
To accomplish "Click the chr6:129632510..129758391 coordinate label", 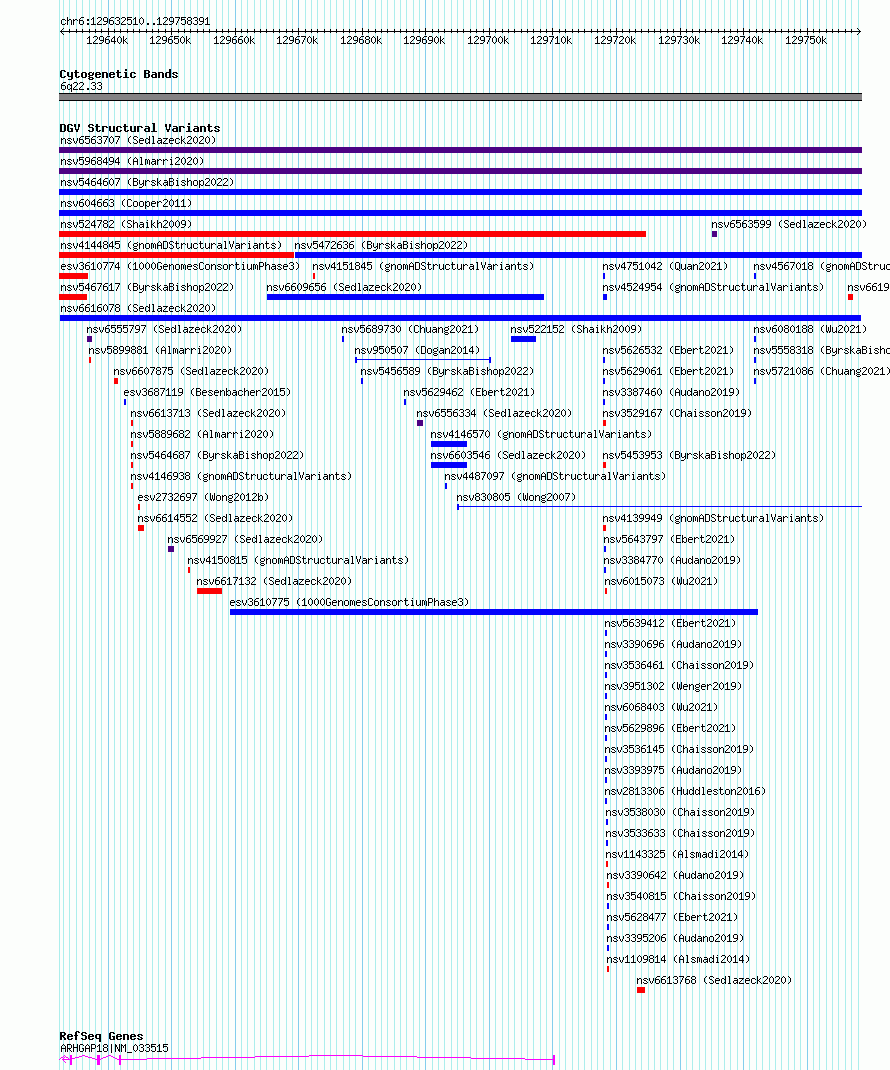I will tap(135, 21).
